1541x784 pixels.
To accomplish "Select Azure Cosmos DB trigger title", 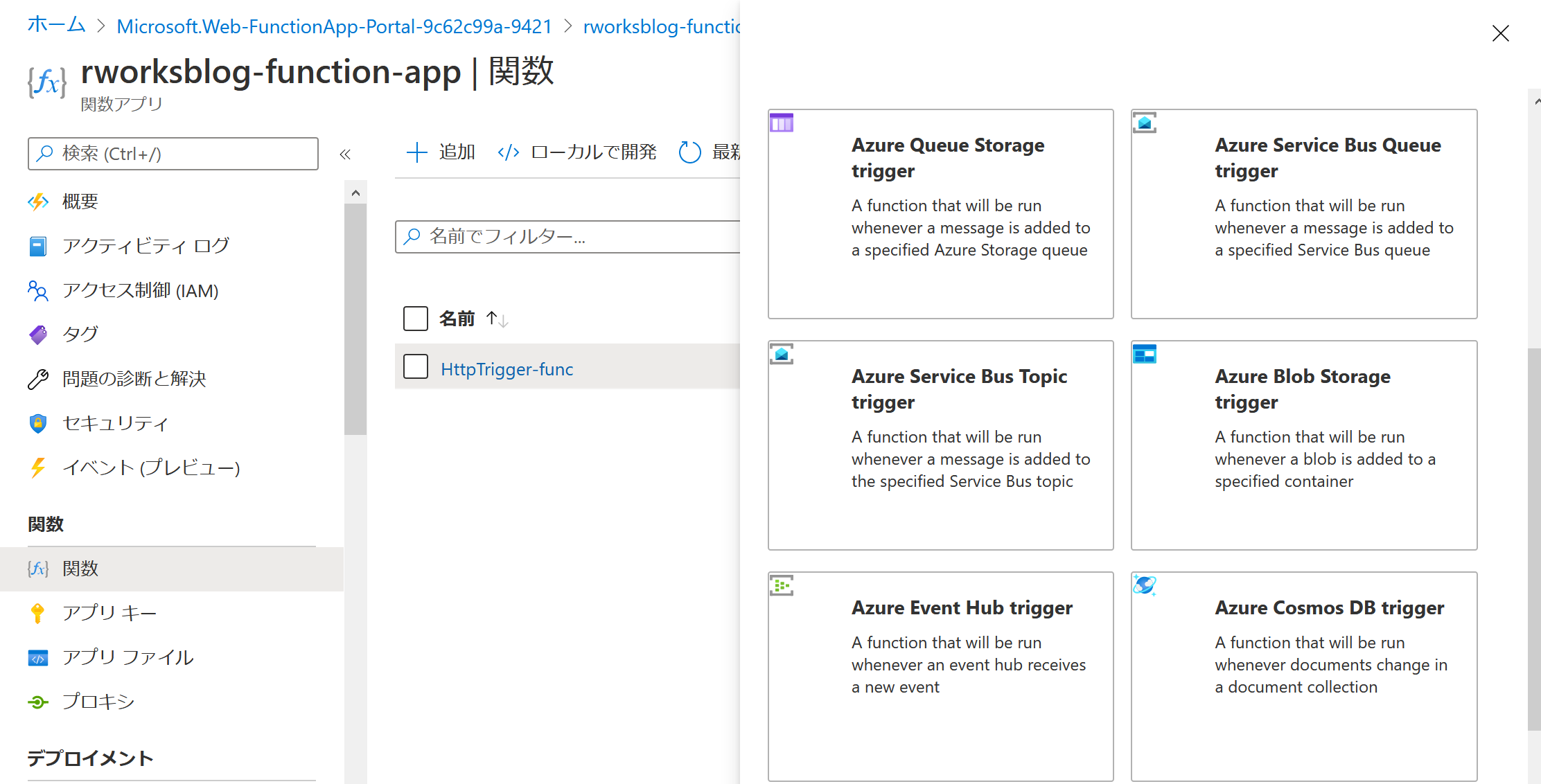I will (1329, 608).
